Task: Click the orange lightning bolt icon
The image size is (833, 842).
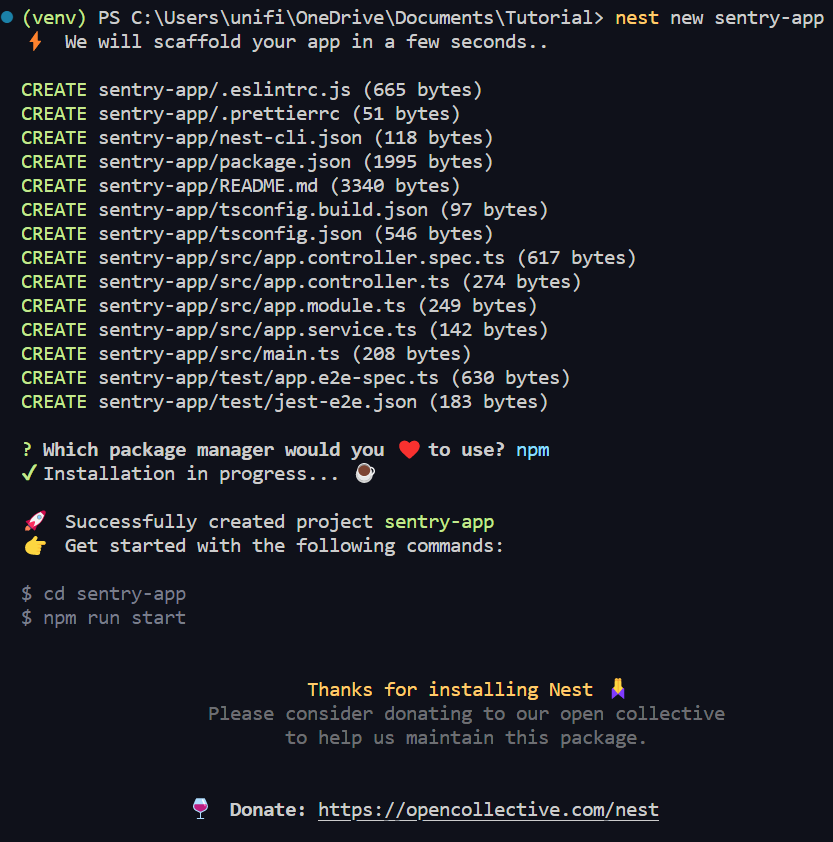Action: pos(35,41)
